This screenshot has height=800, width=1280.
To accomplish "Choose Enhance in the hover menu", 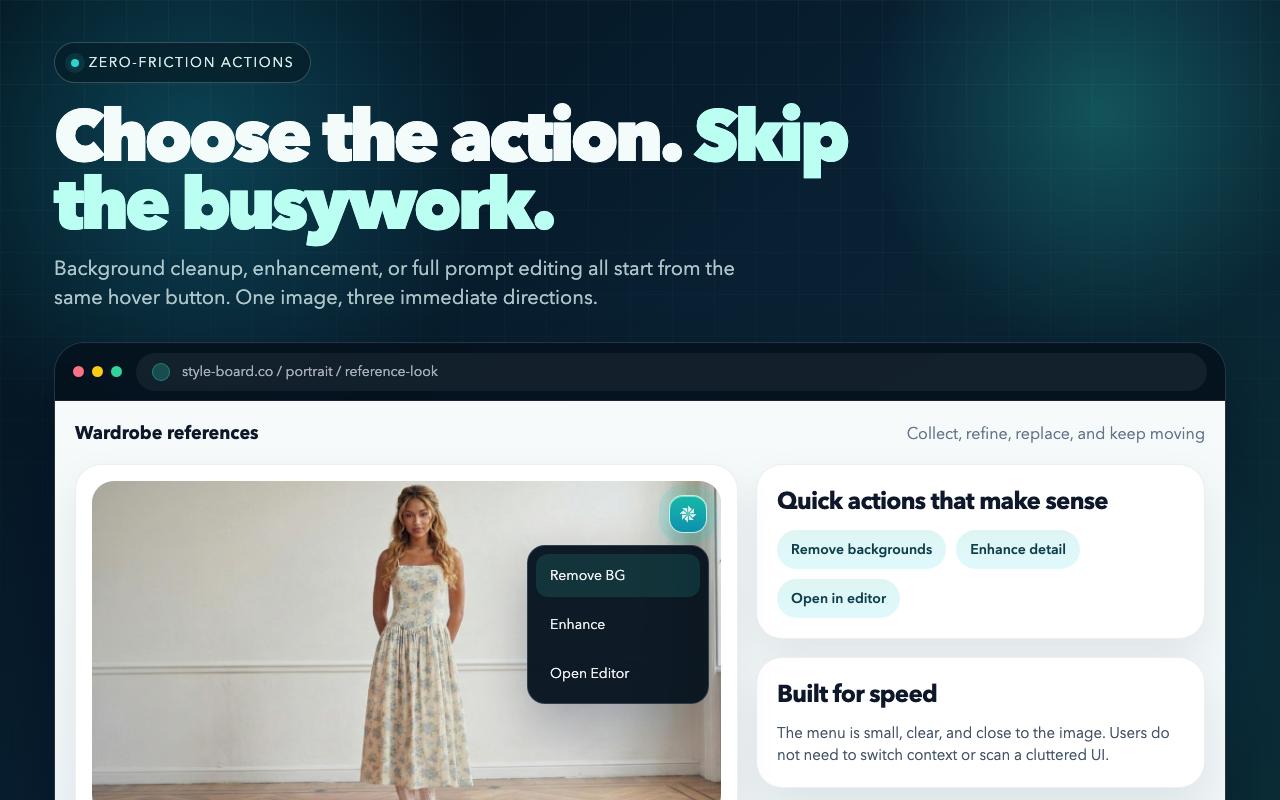I will pos(618,624).
